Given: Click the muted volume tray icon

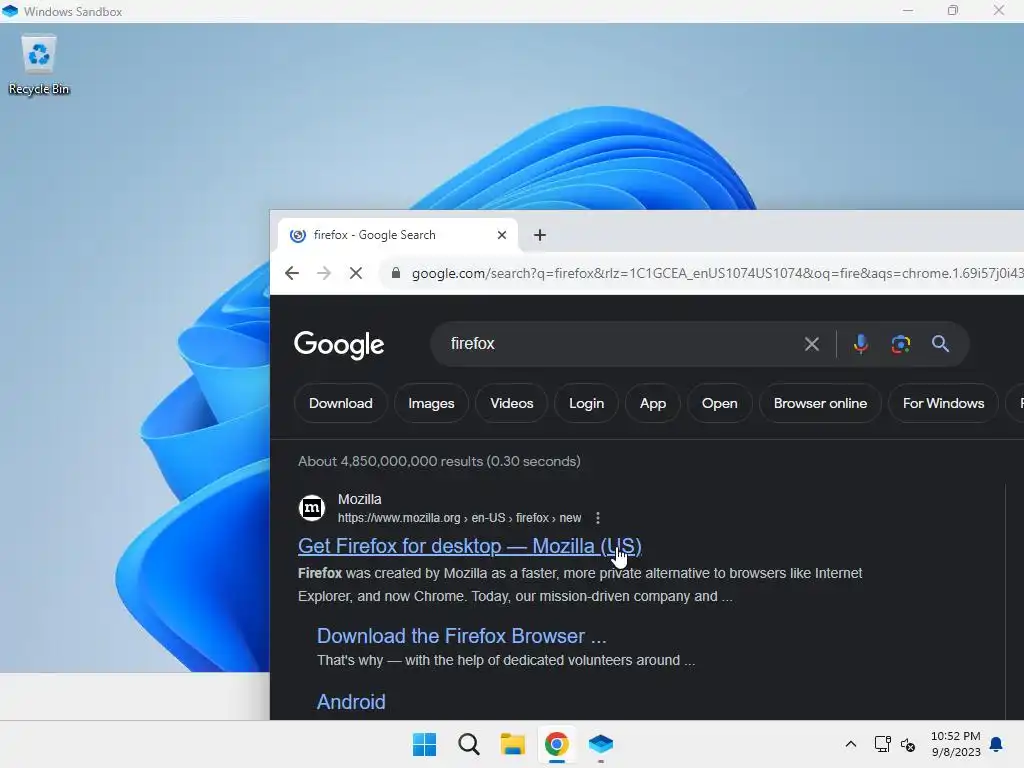Looking at the screenshot, I should (908, 744).
